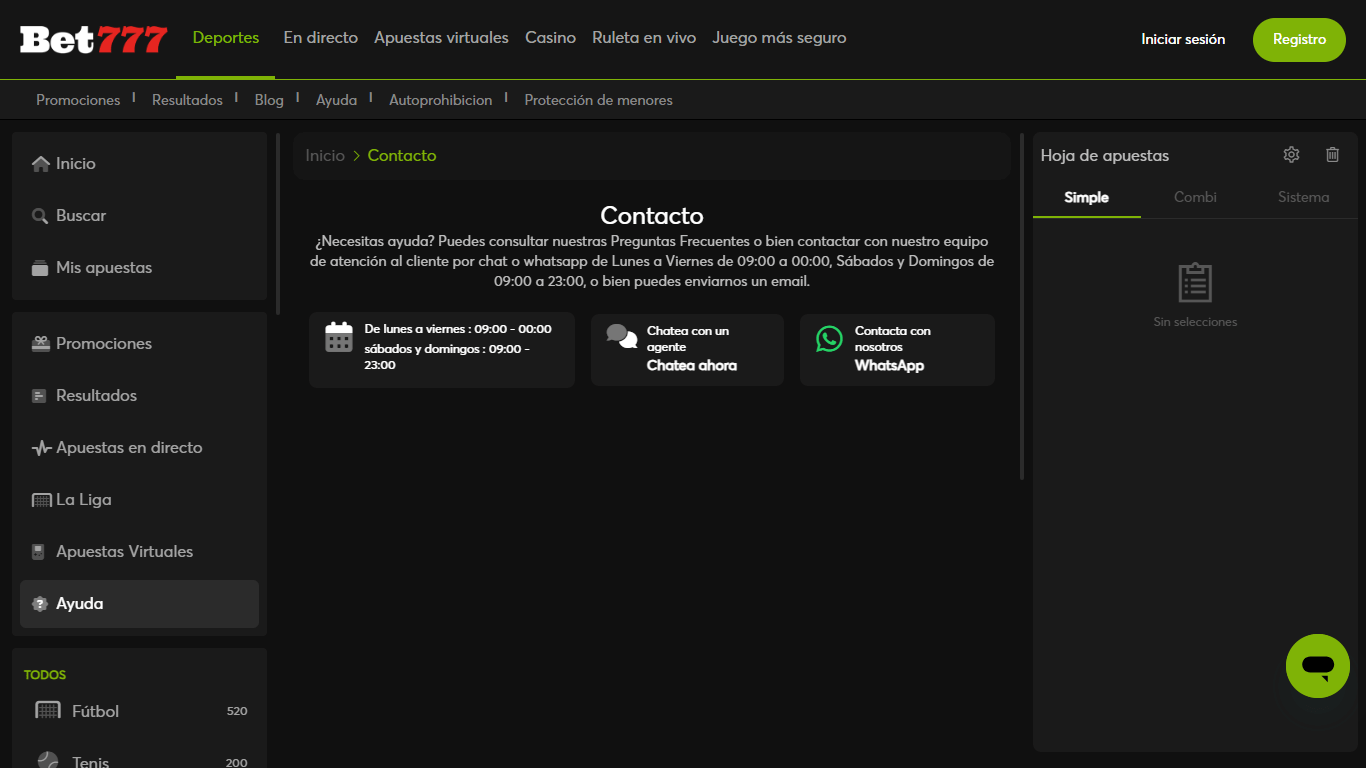Viewport: 1366px width, 768px height.
Task: Click the Fútbol goal icon
Action: click(x=48, y=711)
